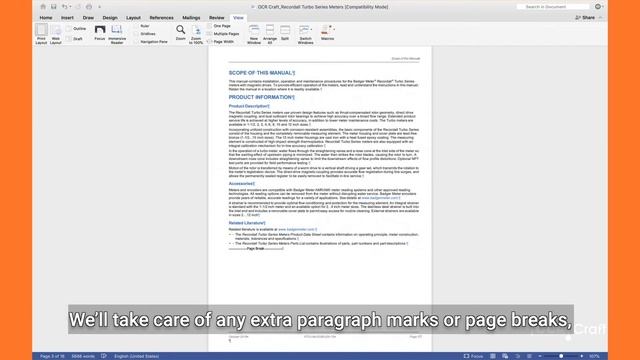Image resolution: width=640 pixels, height=360 pixels.
Task: Click the Redo icon
Action: tap(78, 7)
